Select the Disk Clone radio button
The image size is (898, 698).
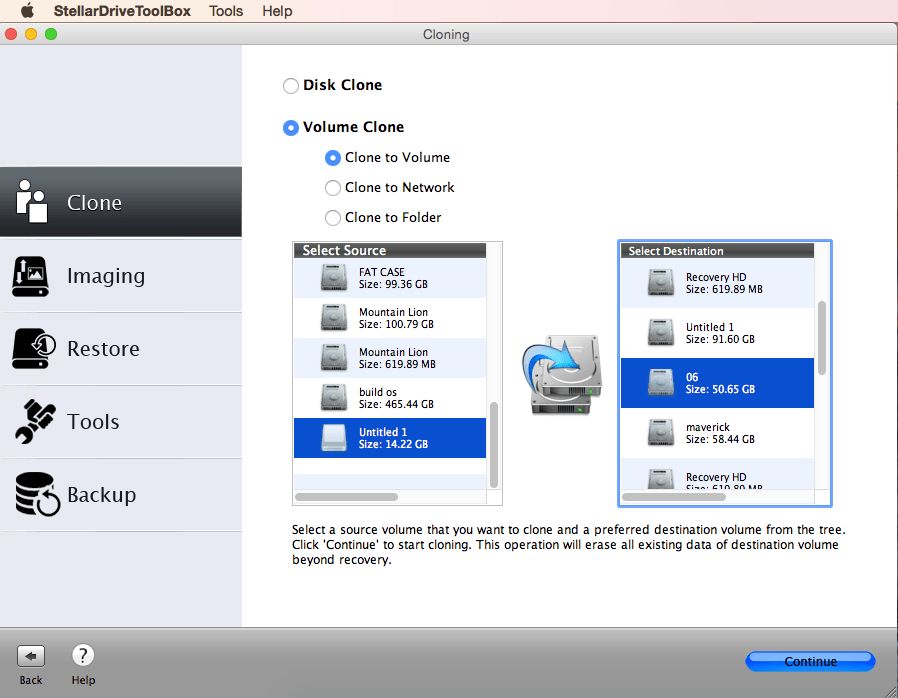pyautogui.click(x=290, y=86)
